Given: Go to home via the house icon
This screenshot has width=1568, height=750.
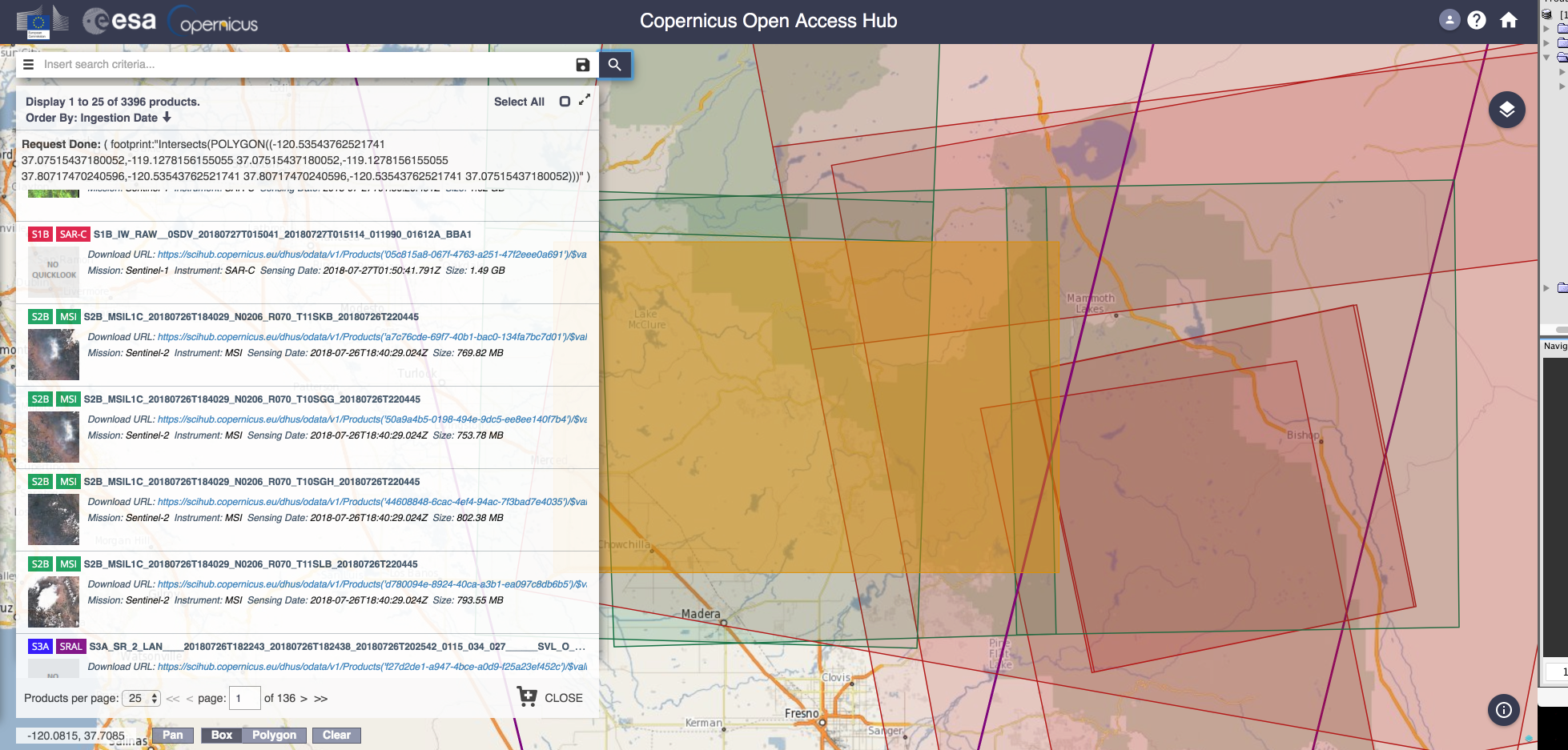Looking at the screenshot, I should pyautogui.click(x=1509, y=20).
